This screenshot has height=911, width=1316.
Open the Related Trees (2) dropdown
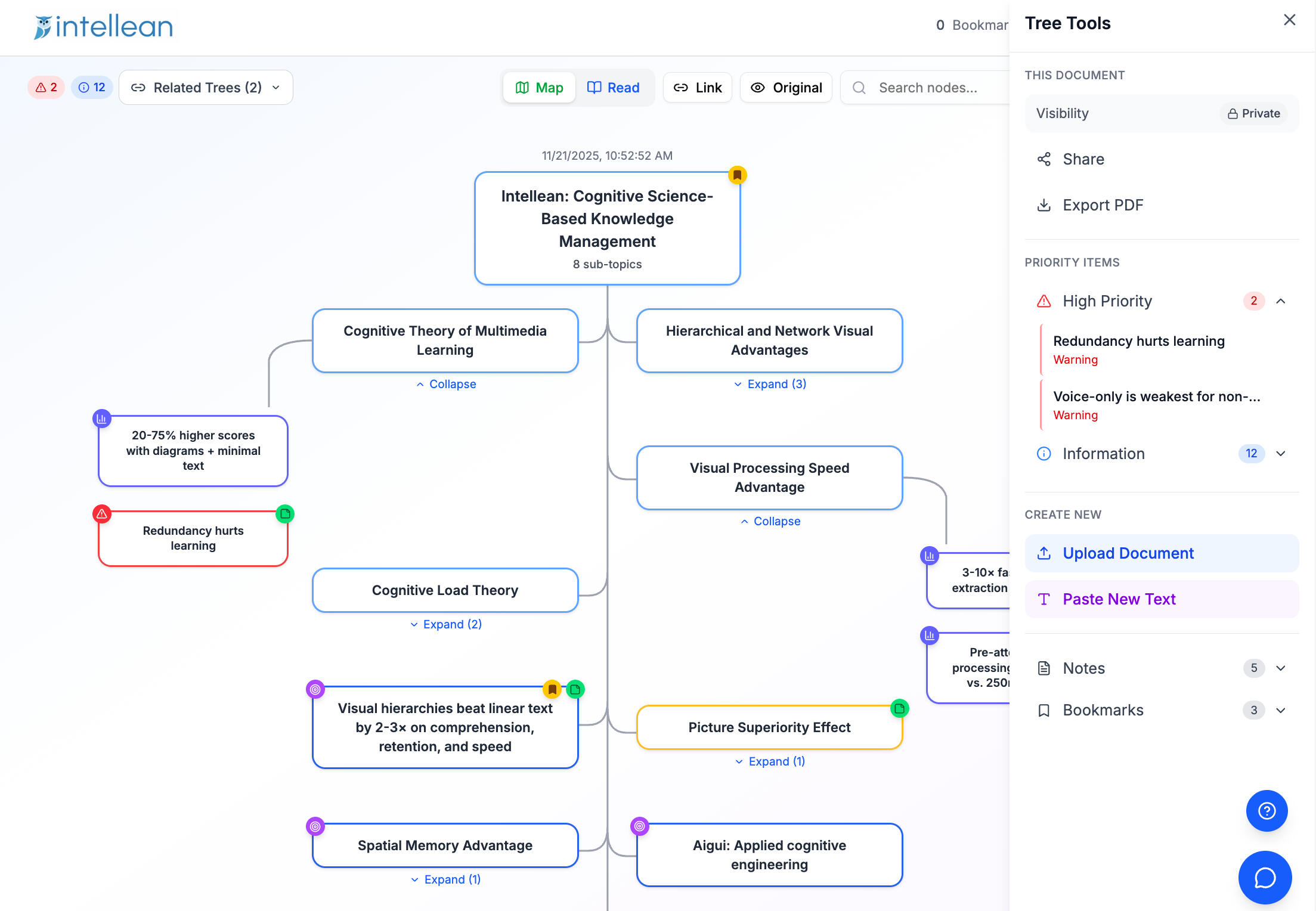click(206, 88)
